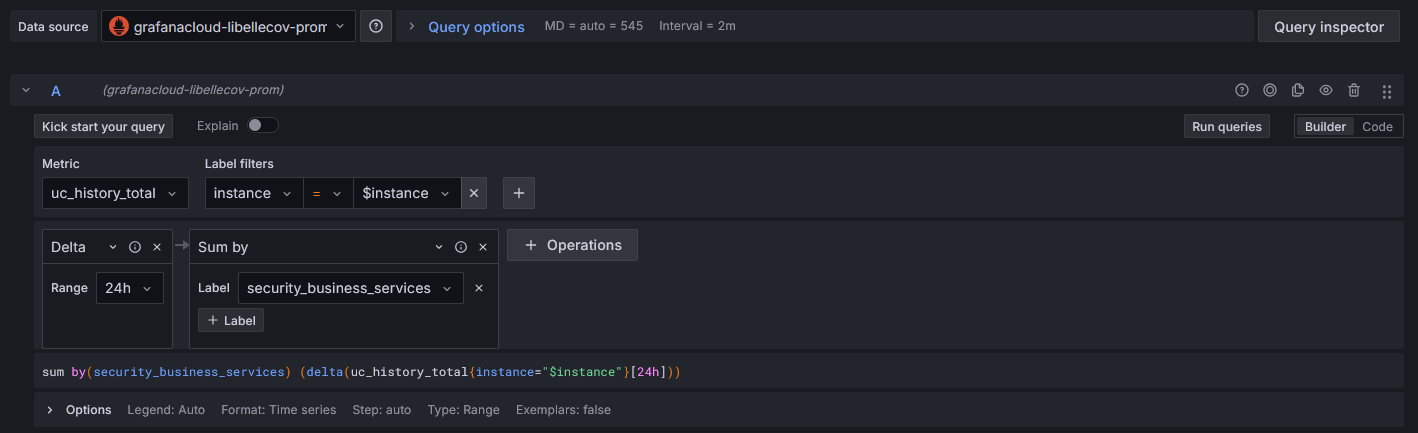Image resolution: width=1418 pixels, height=433 pixels.
Task: Remove the Delta operation
Action: point(157,247)
